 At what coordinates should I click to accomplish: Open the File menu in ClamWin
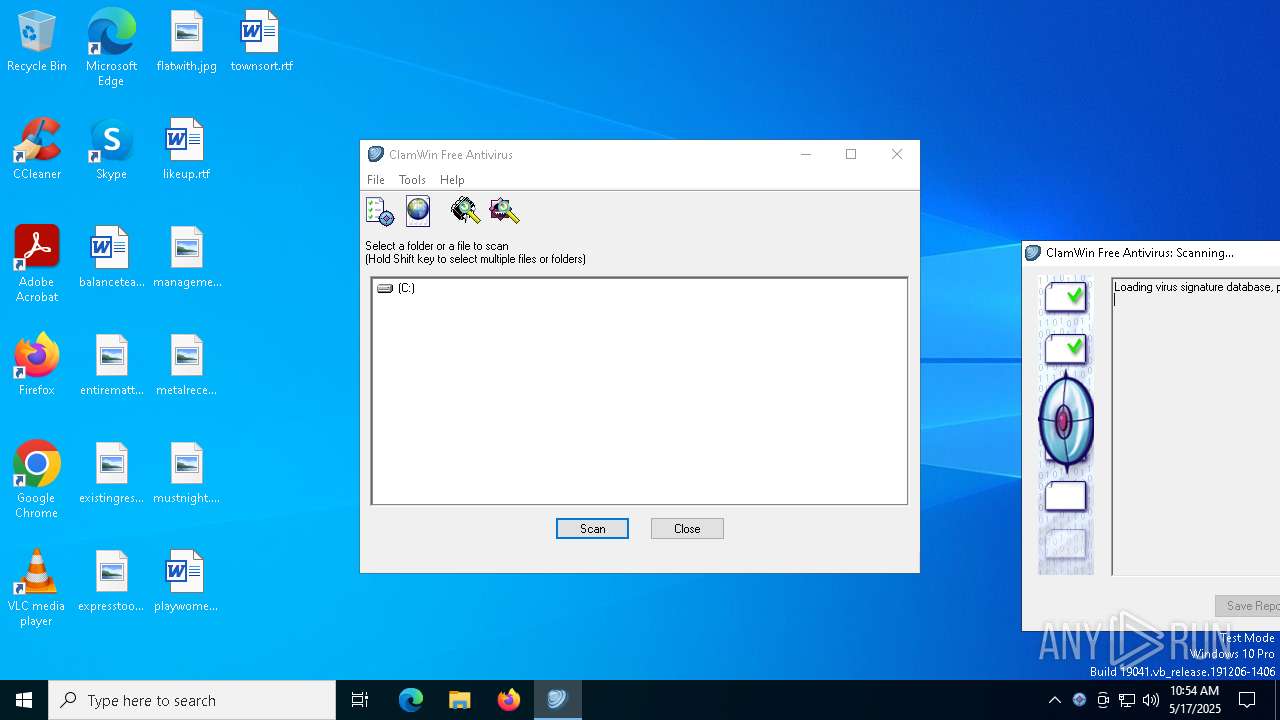tap(376, 180)
